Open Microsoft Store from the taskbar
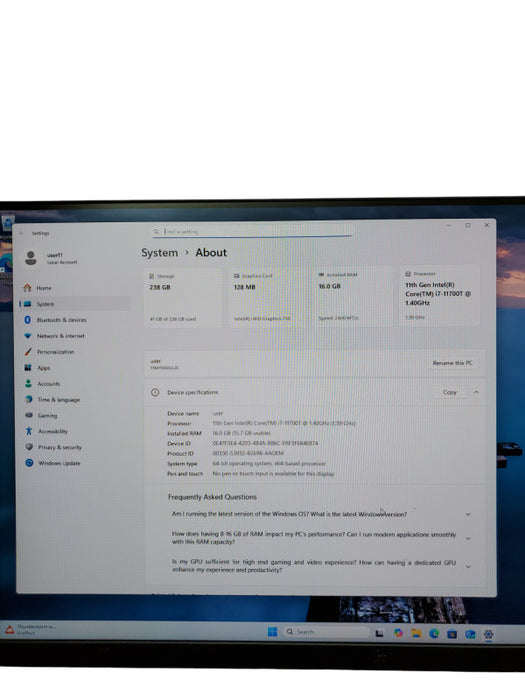The width and height of the screenshot is (525, 700). (x=452, y=634)
